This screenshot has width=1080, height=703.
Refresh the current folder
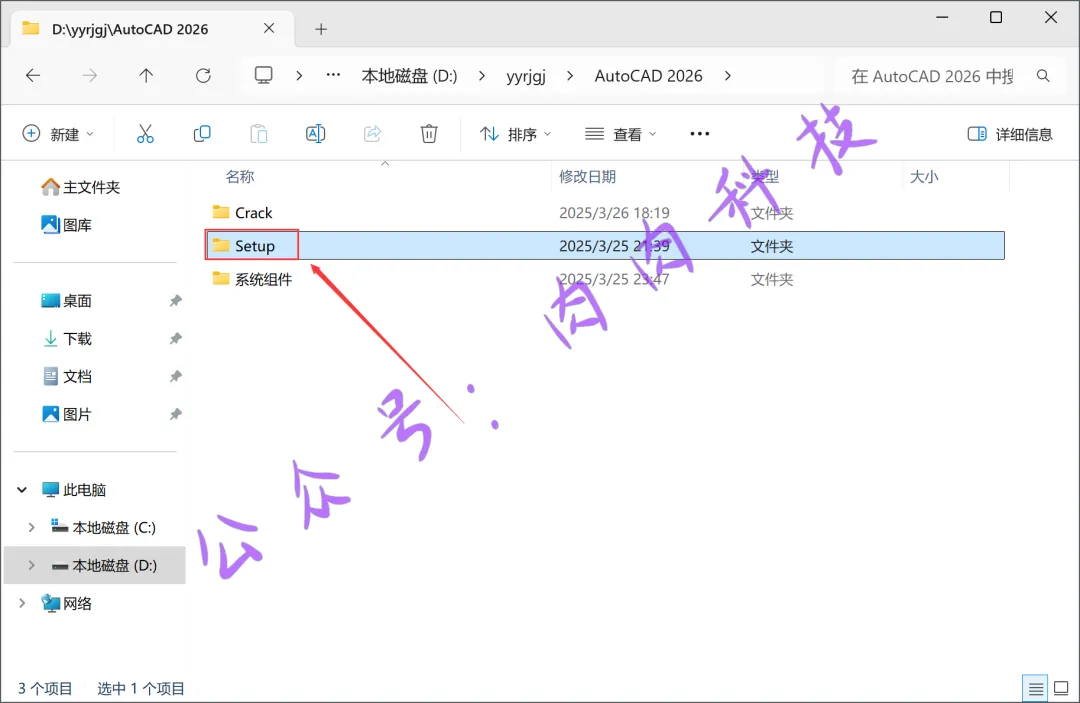pos(203,76)
